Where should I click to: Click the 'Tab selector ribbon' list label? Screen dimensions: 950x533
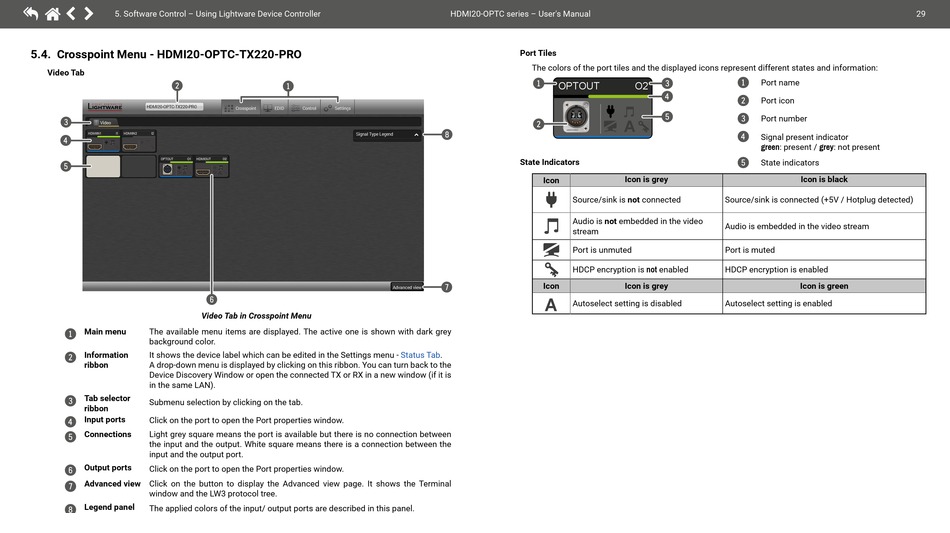point(107,403)
